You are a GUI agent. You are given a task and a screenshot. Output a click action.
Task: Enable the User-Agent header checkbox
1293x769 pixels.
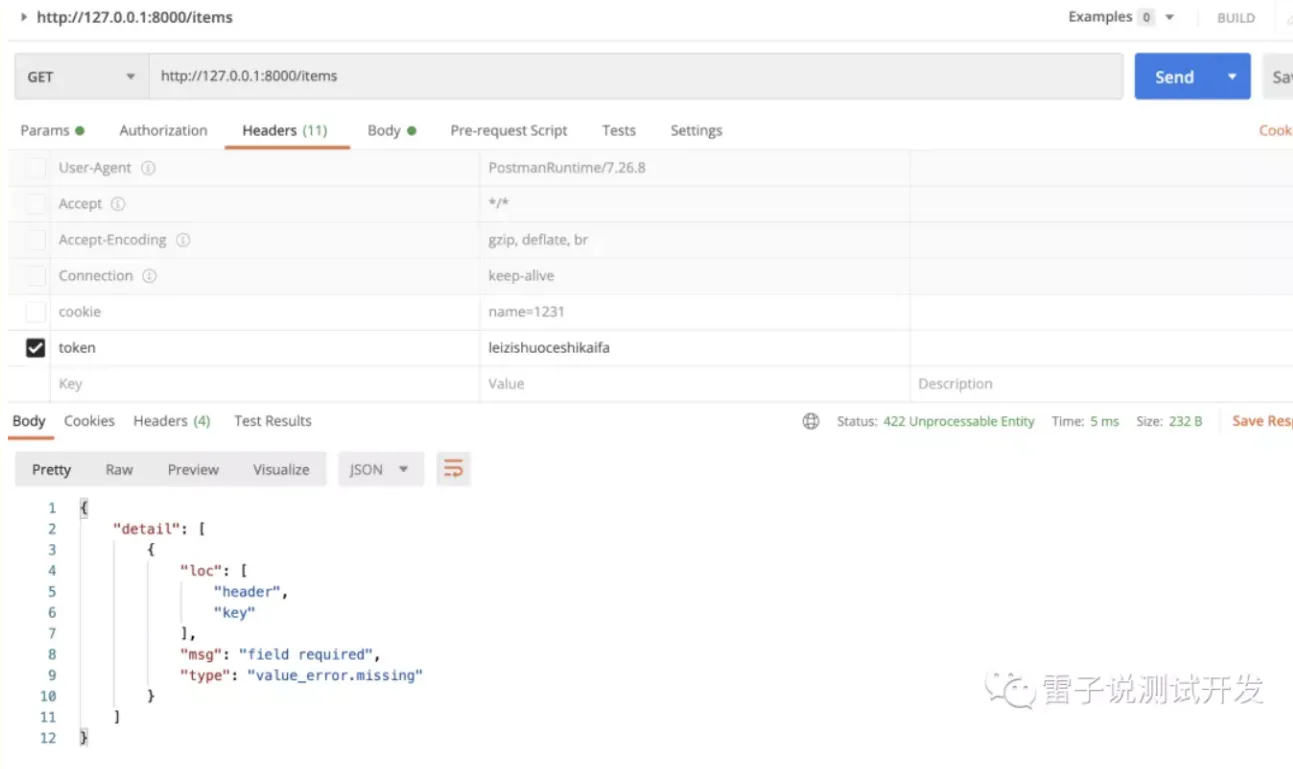36,168
